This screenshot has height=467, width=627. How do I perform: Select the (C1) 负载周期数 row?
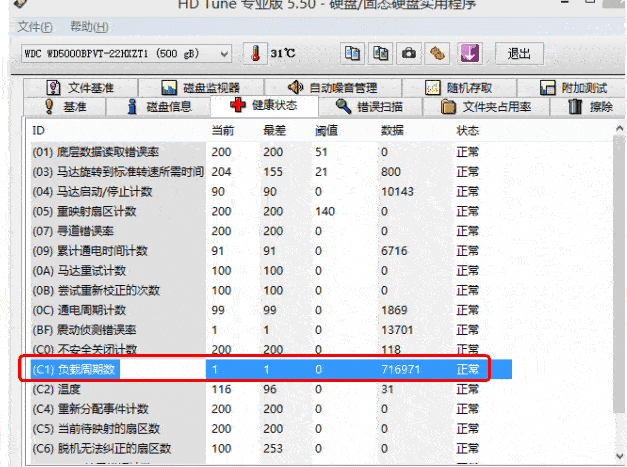click(271, 369)
